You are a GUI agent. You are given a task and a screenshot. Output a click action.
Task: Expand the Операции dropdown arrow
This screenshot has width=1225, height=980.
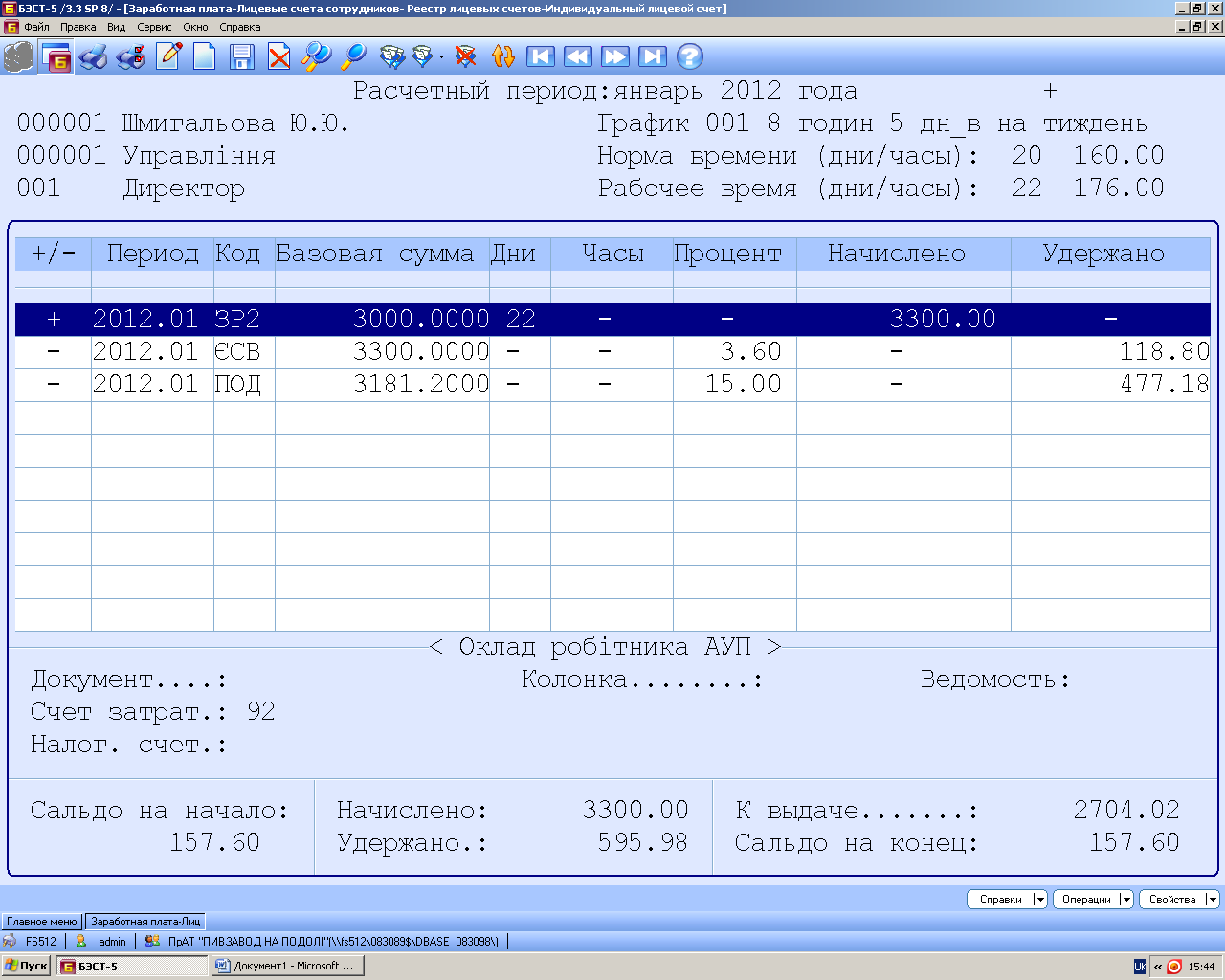point(1126,899)
